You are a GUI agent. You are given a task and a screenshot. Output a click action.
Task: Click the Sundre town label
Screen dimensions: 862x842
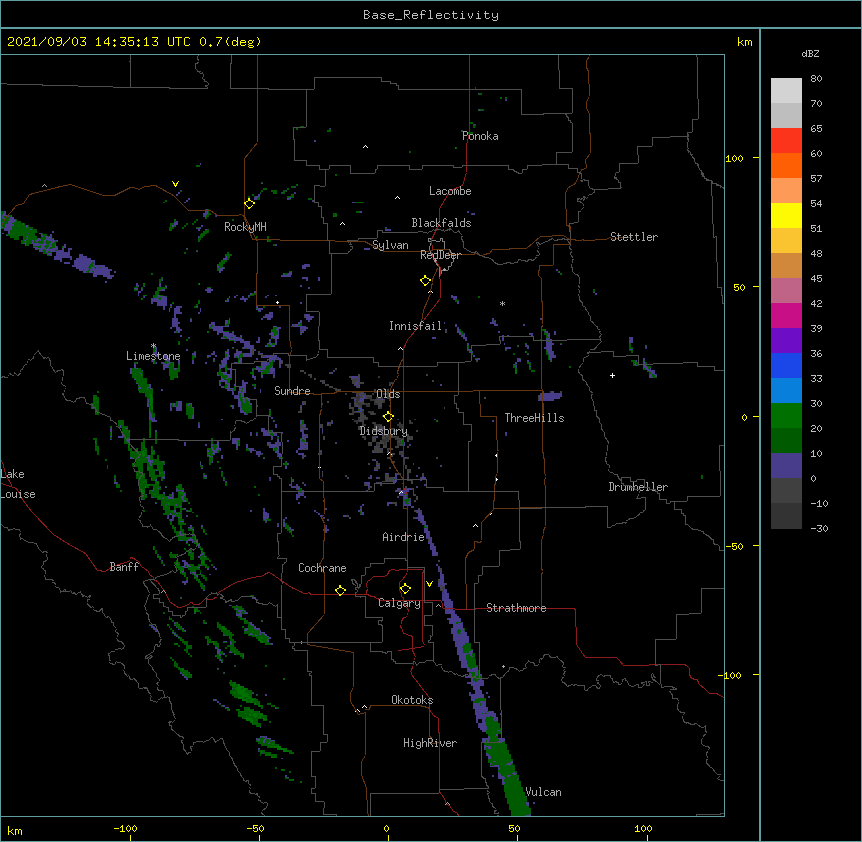pyautogui.click(x=292, y=391)
